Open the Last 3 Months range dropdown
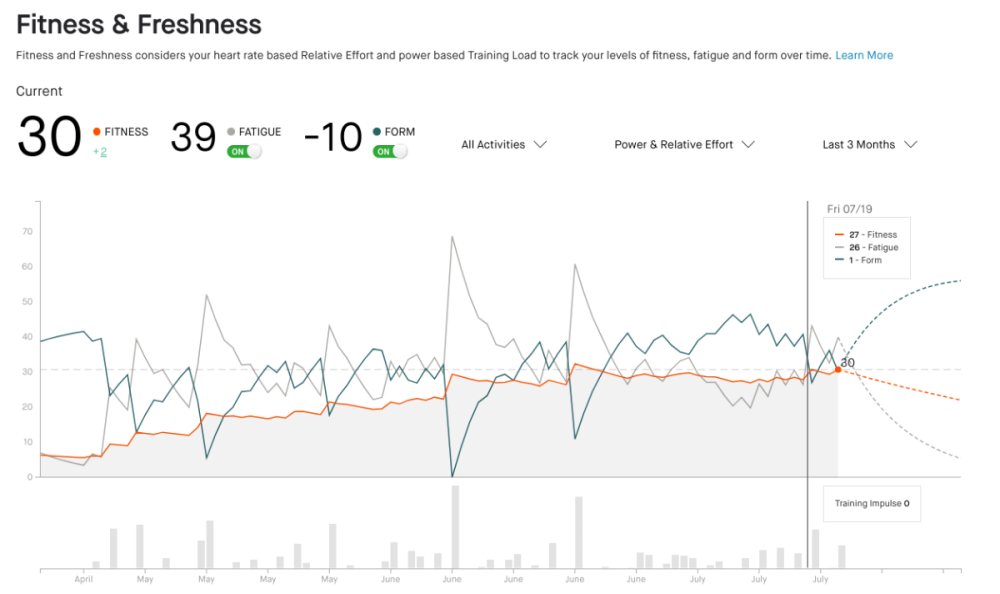This screenshot has width=1000, height=594. [869, 145]
